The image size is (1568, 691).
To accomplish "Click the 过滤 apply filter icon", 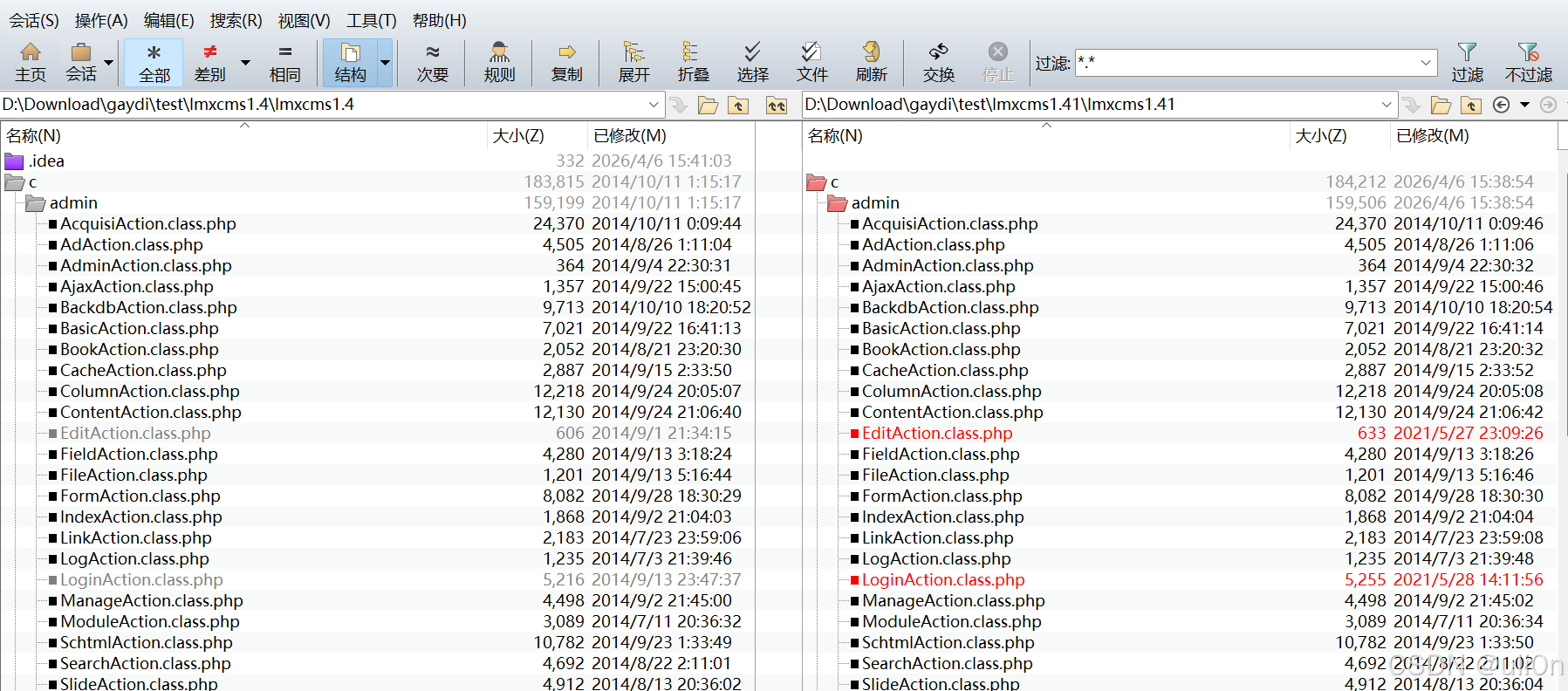I will pos(1467,63).
